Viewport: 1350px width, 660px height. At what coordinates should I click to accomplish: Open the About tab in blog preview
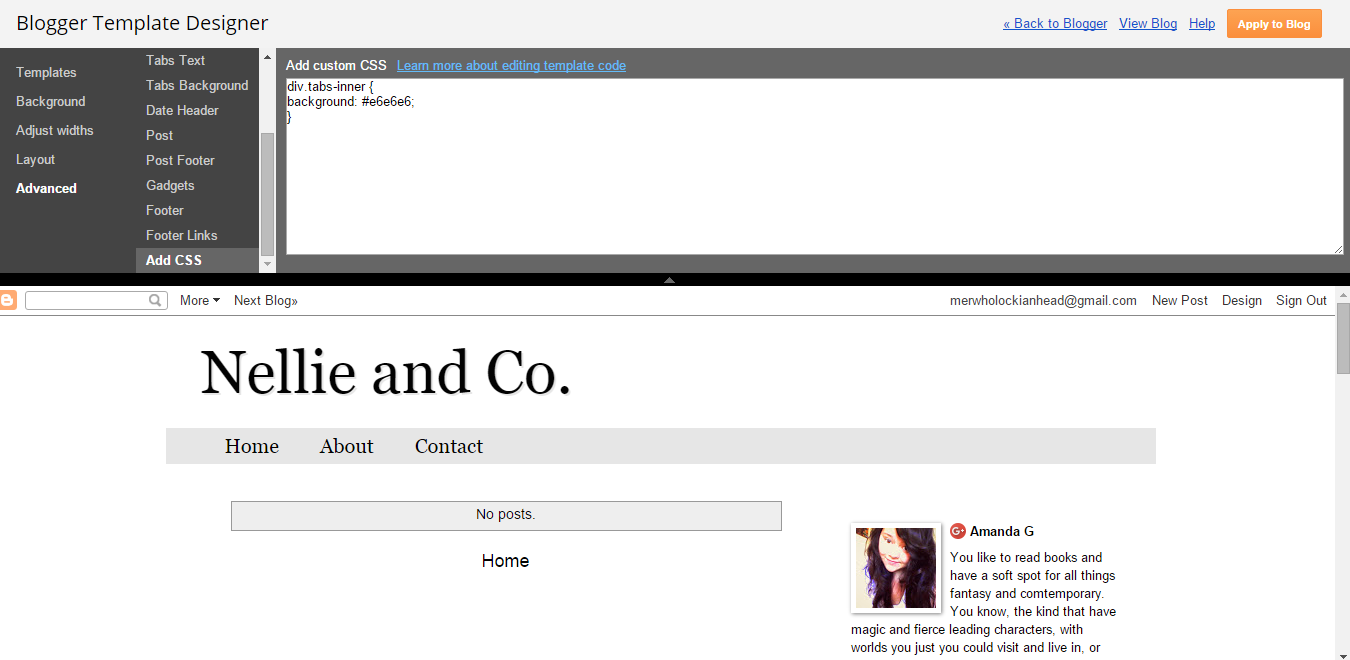tap(346, 446)
